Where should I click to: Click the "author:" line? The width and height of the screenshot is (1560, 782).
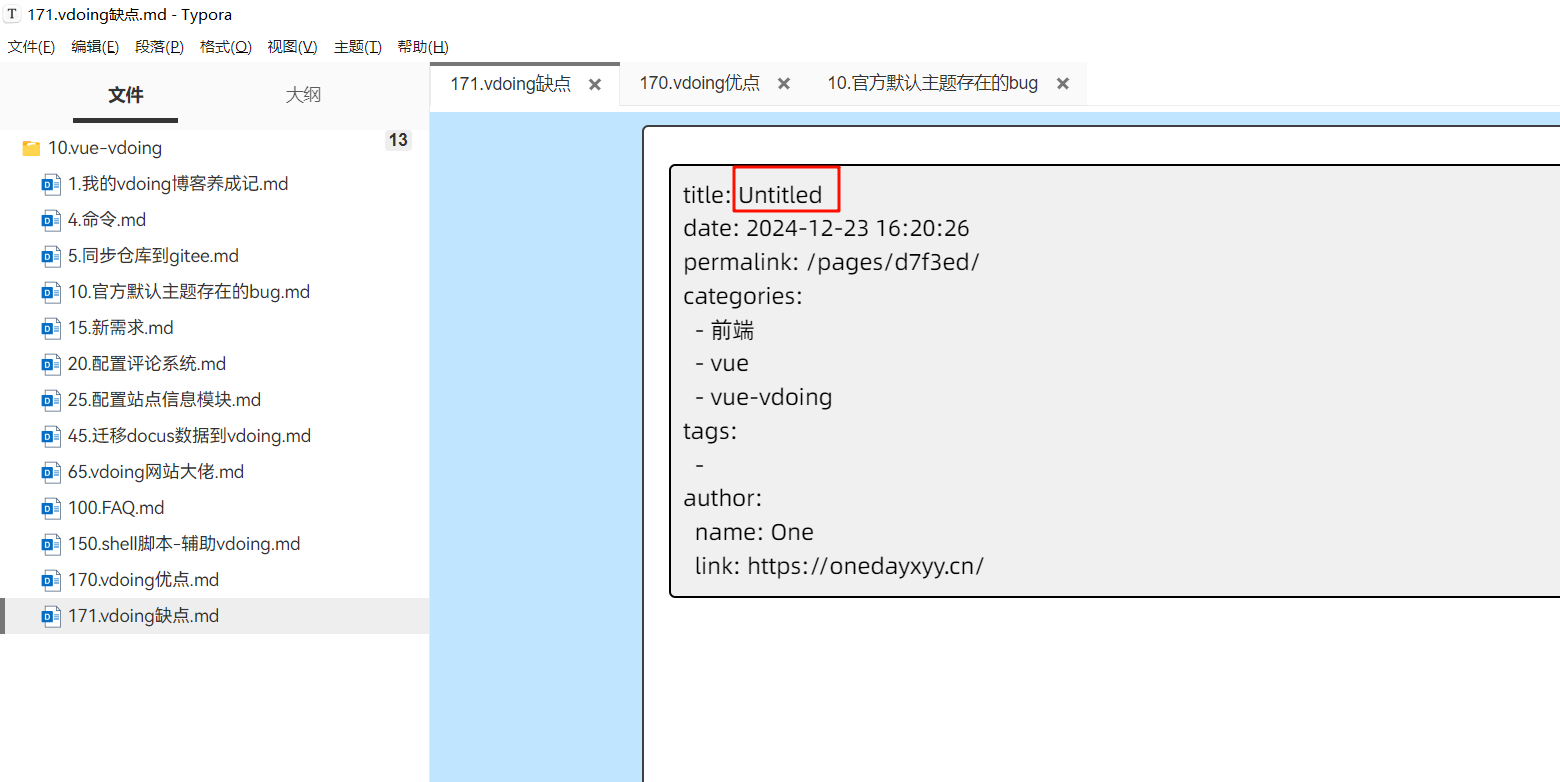(x=723, y=498)
